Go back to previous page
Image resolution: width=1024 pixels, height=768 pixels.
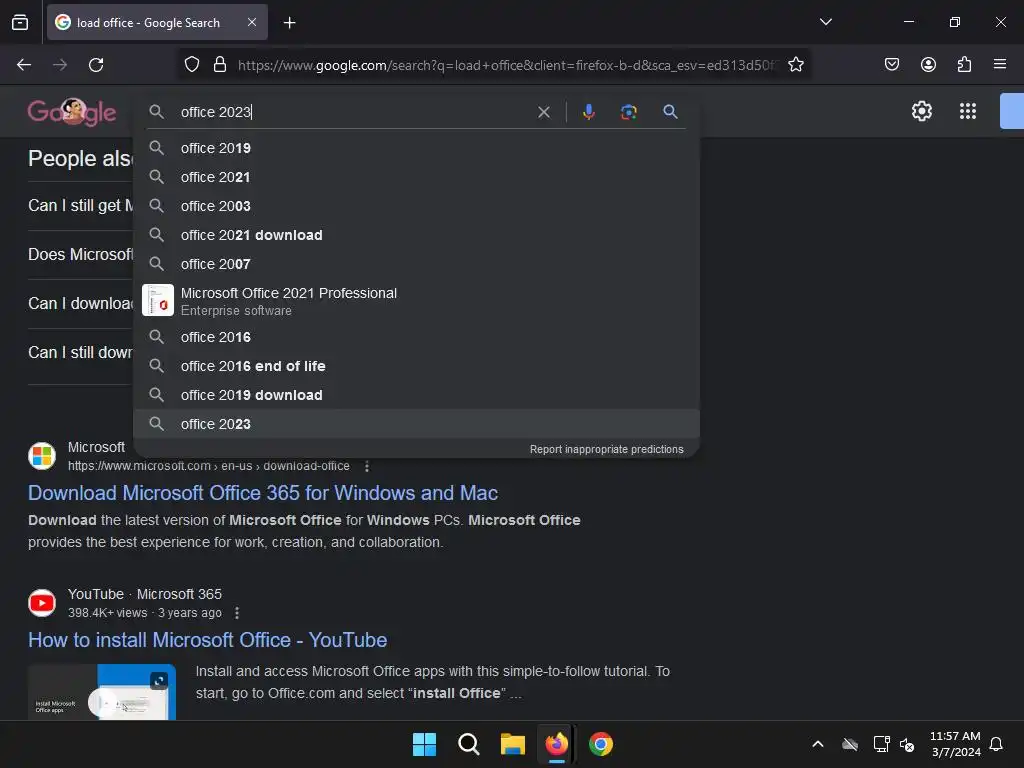pos(24,65)
